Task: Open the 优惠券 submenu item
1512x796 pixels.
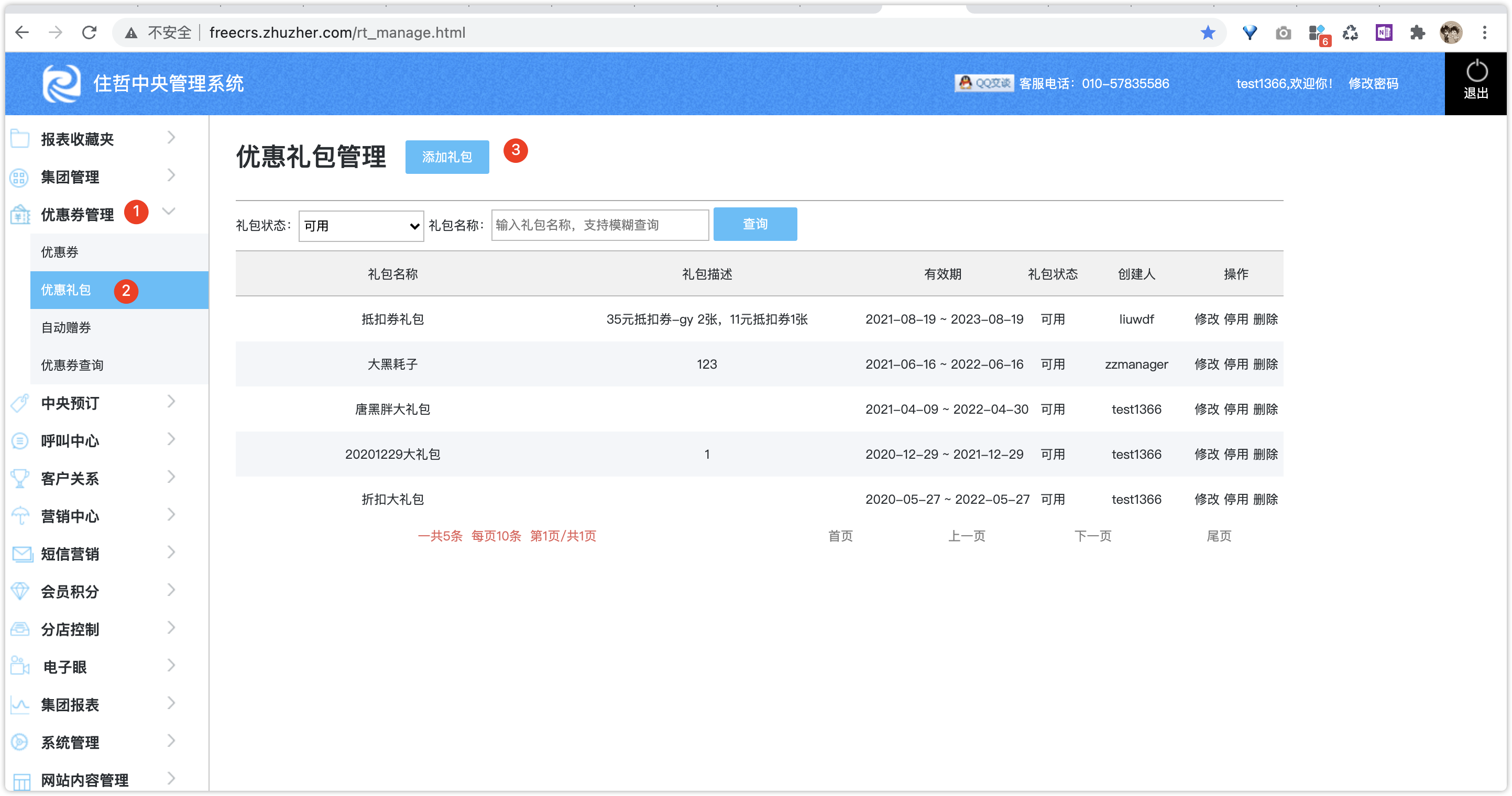Action: [x=60, y=252]
